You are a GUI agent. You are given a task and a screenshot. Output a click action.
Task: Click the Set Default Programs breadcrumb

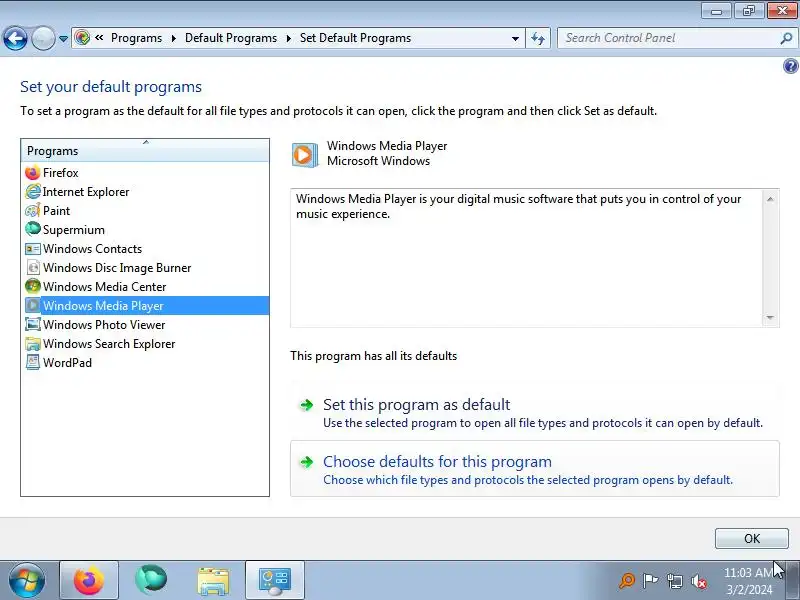355,38
